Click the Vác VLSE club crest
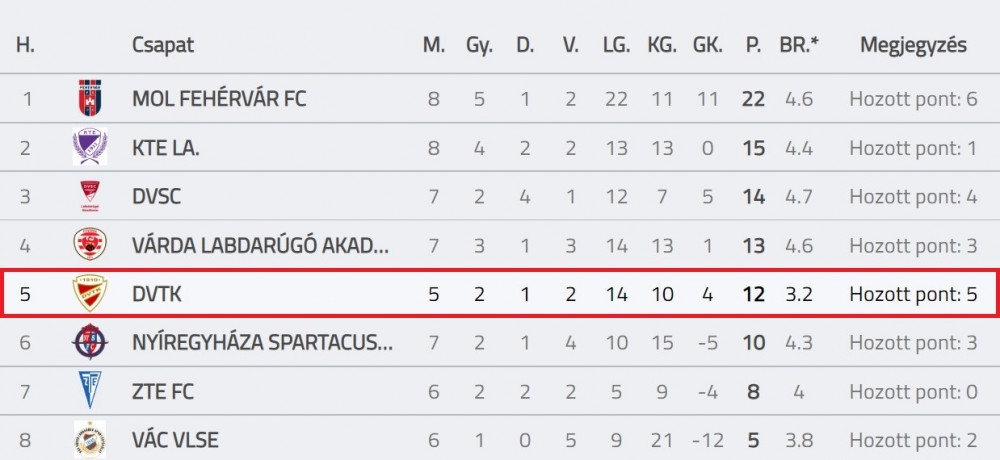Screen dimensions: 1000x460 (x=90, y=440)
